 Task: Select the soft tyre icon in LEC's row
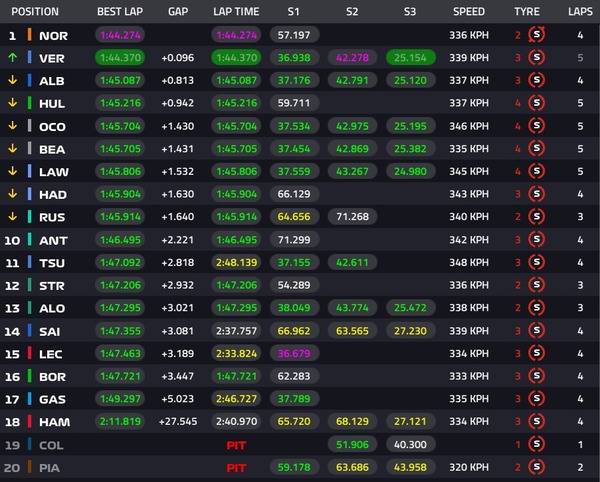click(x=537, y=353)
